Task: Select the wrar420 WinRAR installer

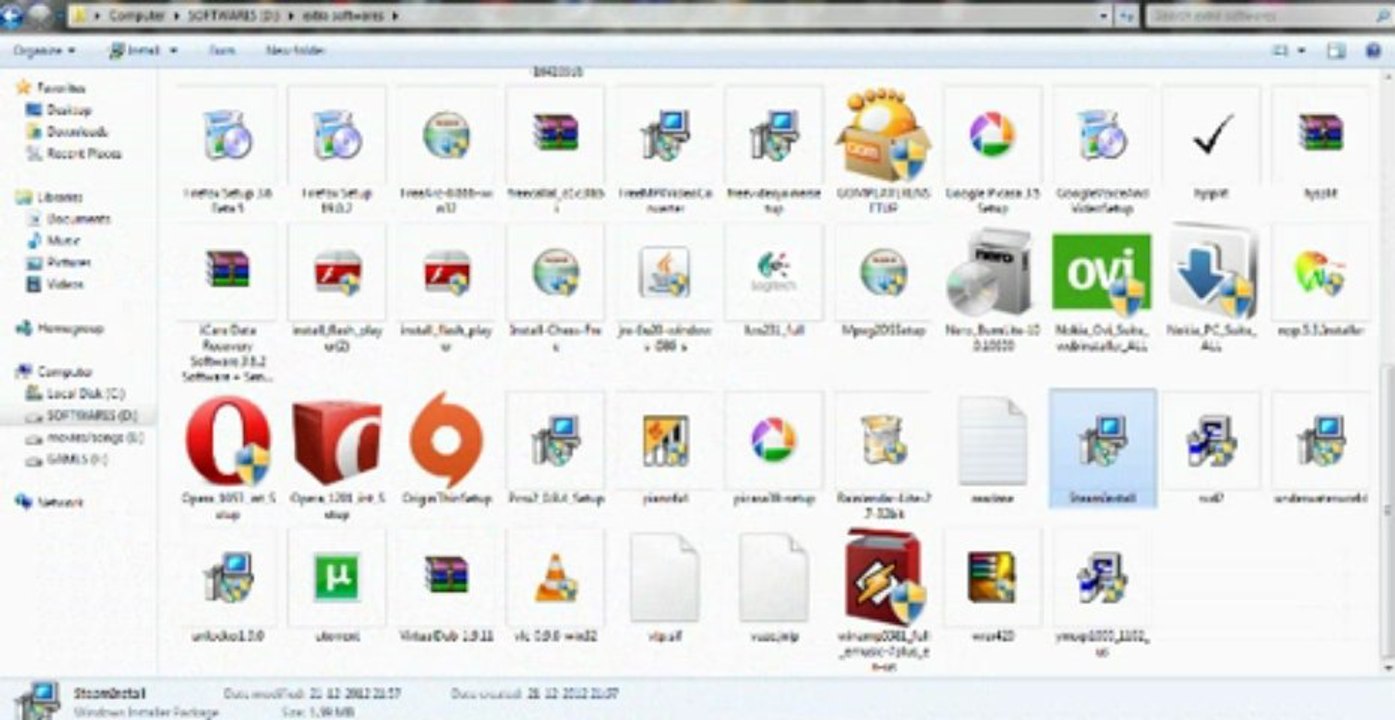Action: click(992, 577)
